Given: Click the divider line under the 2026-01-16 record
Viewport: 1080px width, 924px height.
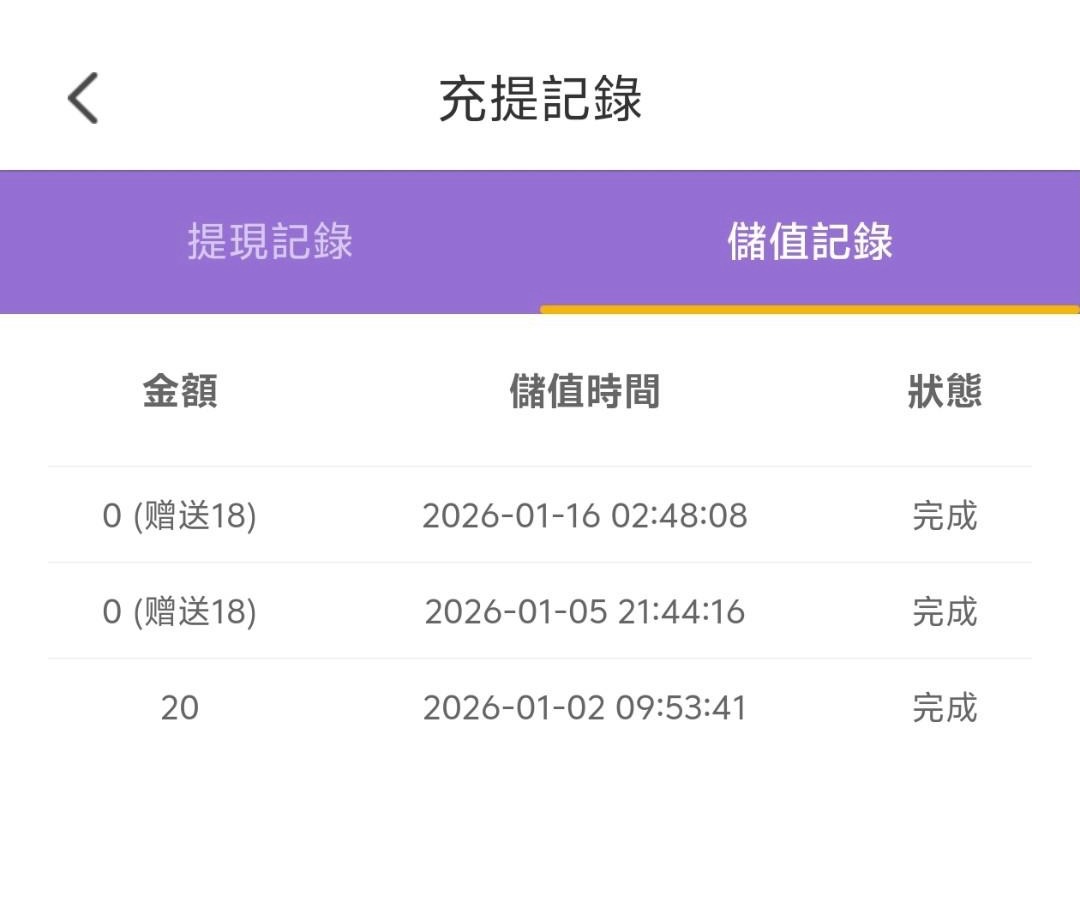Looking at the screenshot, I should pyautogui.click(x=540, y=562).
